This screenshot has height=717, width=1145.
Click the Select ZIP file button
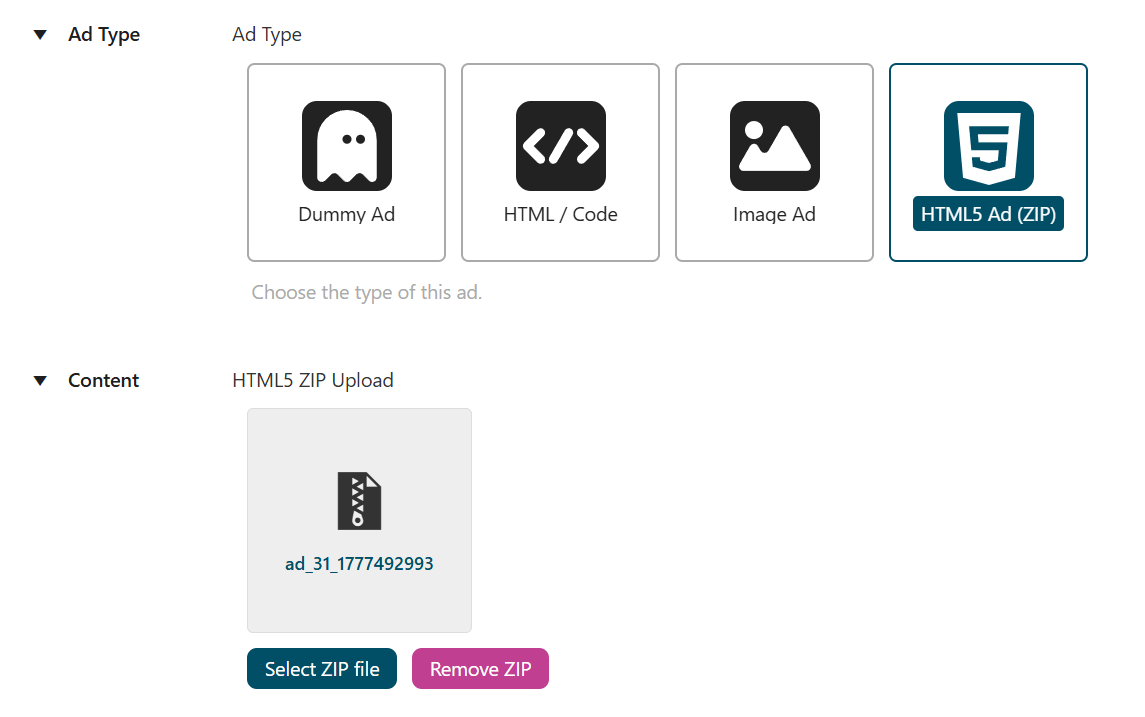coord(322,669)
